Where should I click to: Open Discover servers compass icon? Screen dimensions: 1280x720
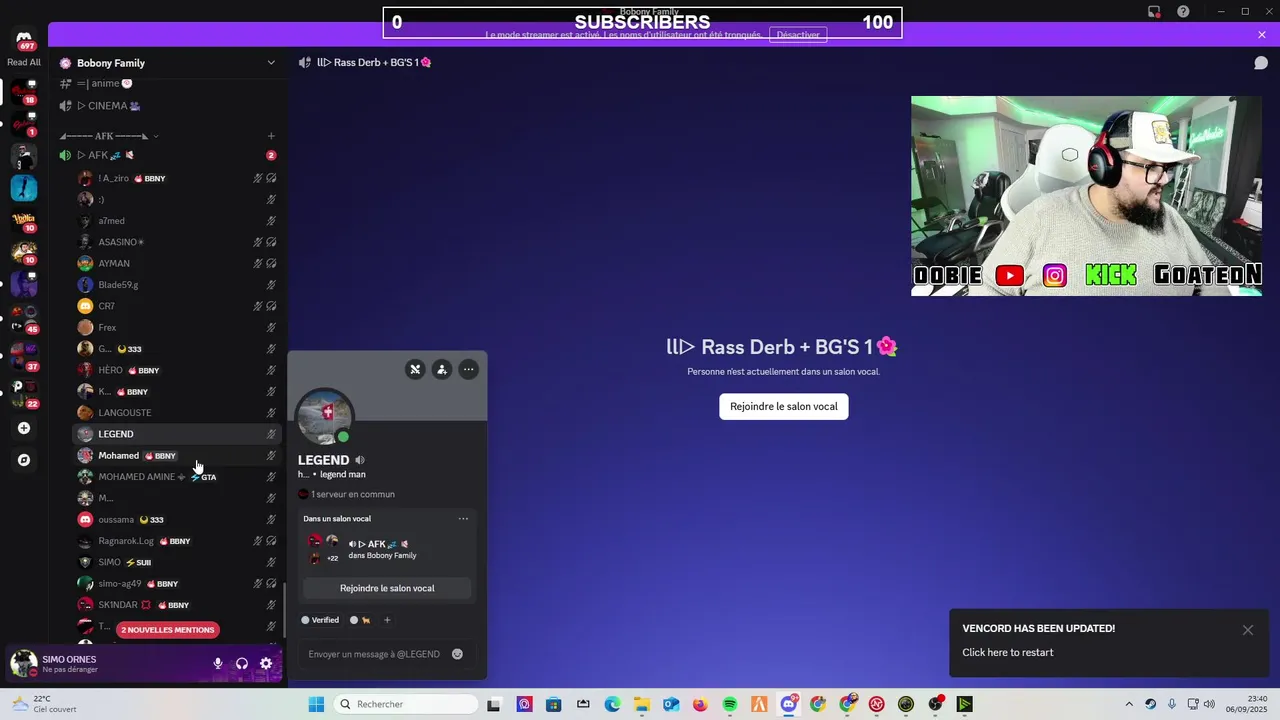point(24,460)
